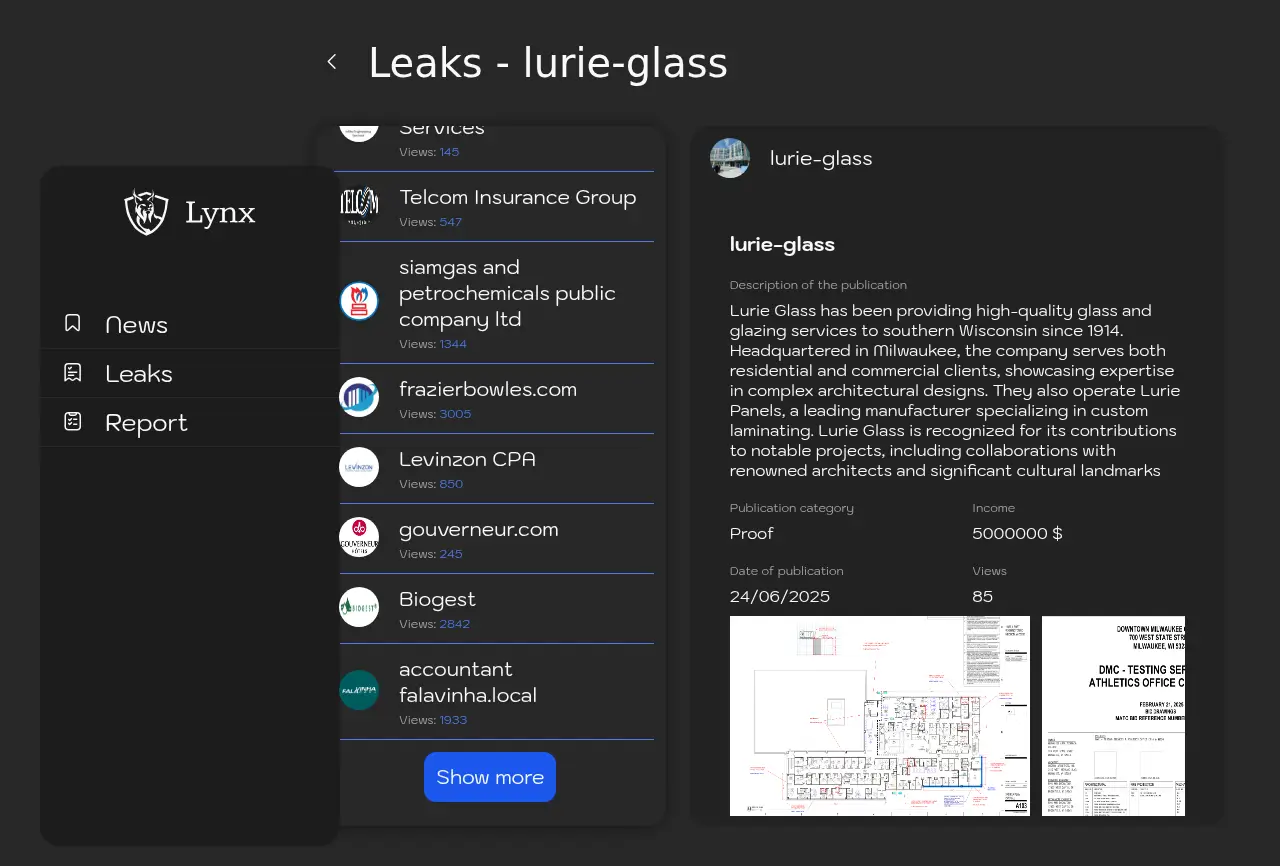Click the 3005 views count under frazierbowles.com
1280x866 pixels.
455,414
